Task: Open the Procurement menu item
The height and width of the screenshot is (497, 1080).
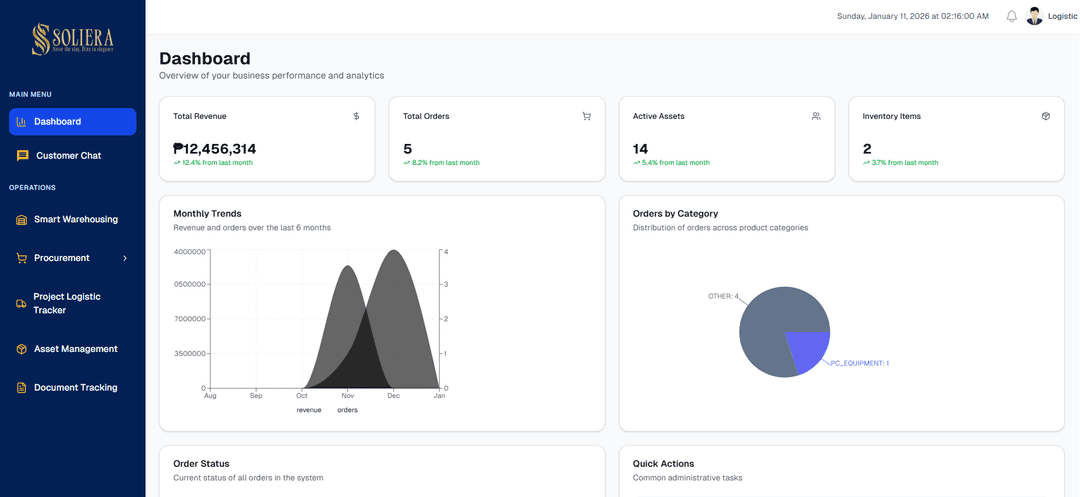Action: coord(61,258)
